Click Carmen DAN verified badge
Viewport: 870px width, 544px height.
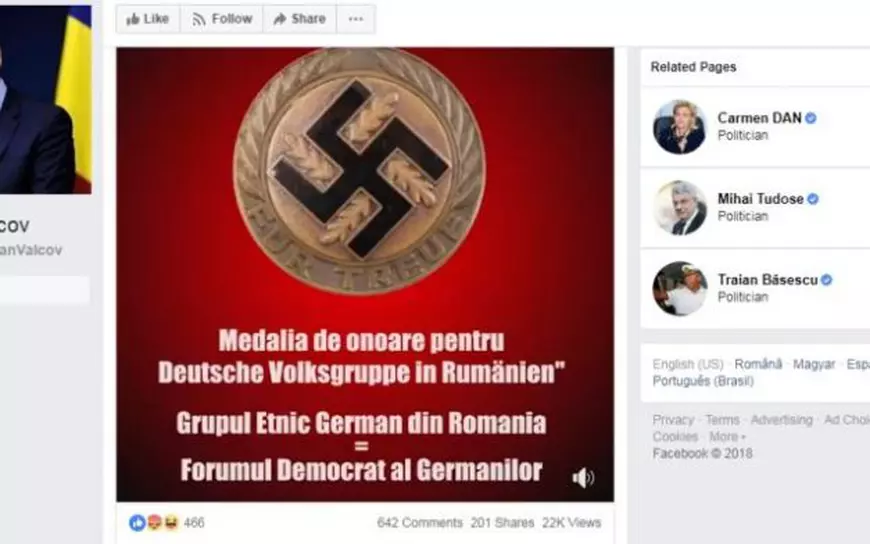(811, 118)
